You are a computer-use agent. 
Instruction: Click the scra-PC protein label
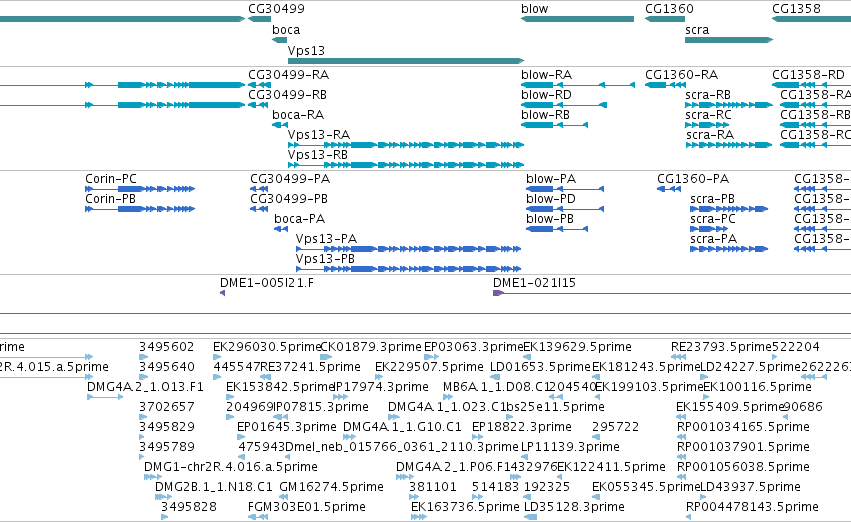point(713,219)
